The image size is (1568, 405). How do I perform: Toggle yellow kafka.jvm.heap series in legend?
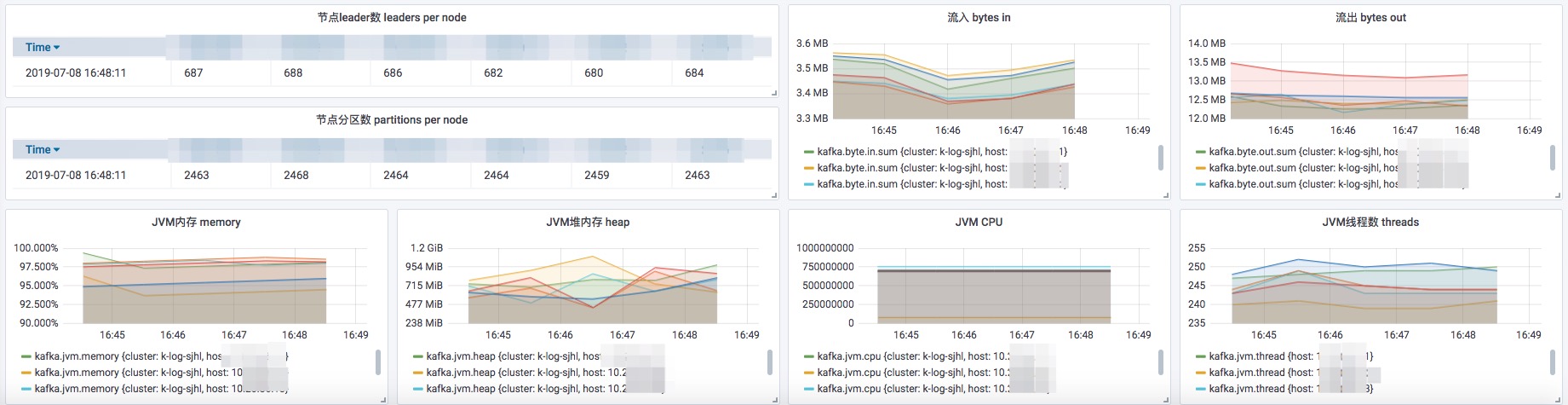coord(520,373)
